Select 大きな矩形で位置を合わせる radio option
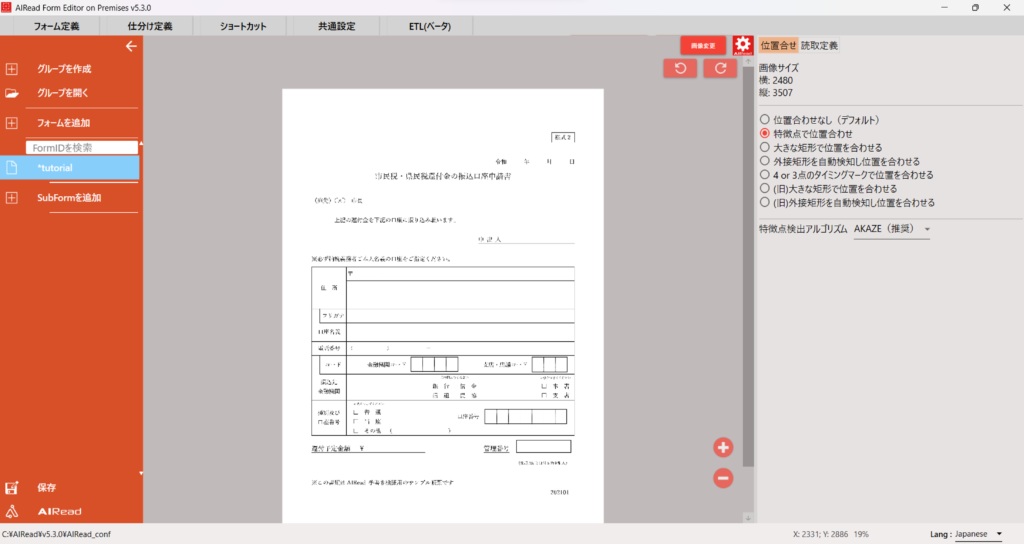Viewport: 1024px width, 544px height. point(765,147)
